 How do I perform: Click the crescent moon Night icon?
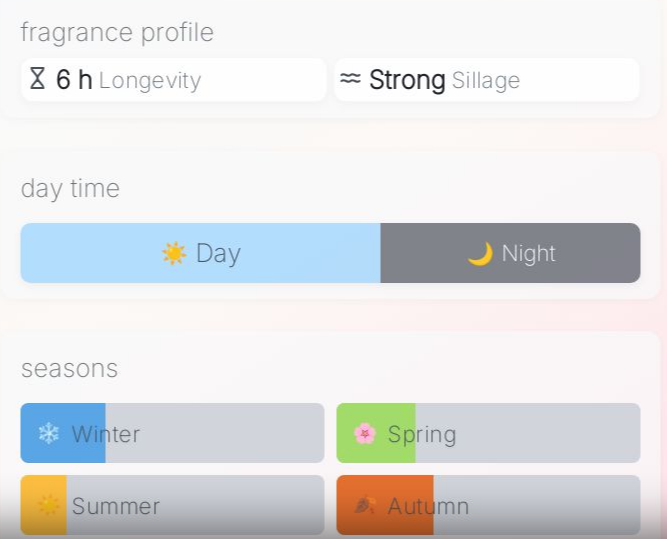(x=480, y=254)
